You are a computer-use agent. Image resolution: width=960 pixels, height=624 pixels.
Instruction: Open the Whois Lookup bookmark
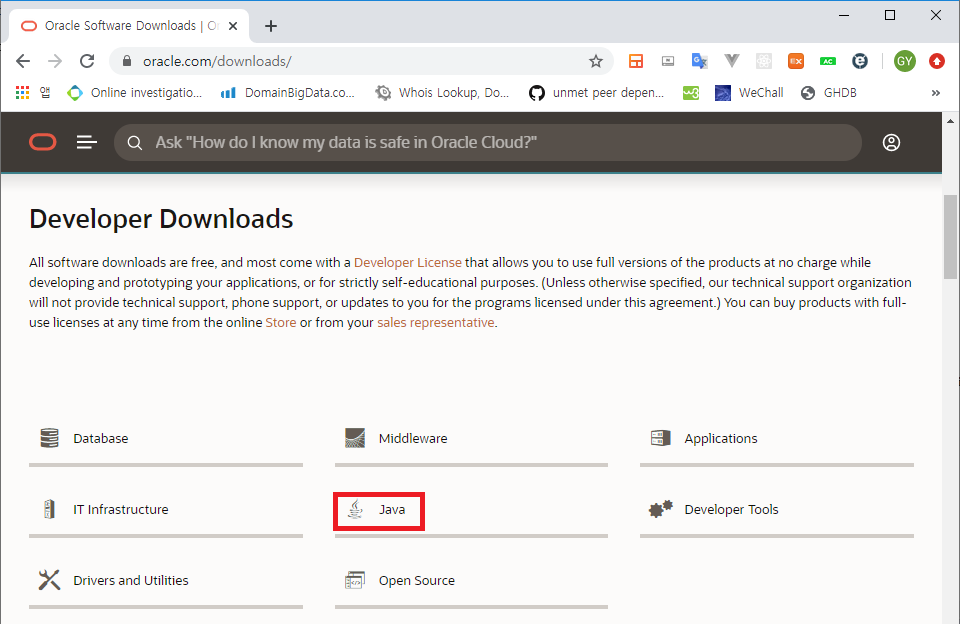click(442, 92)
